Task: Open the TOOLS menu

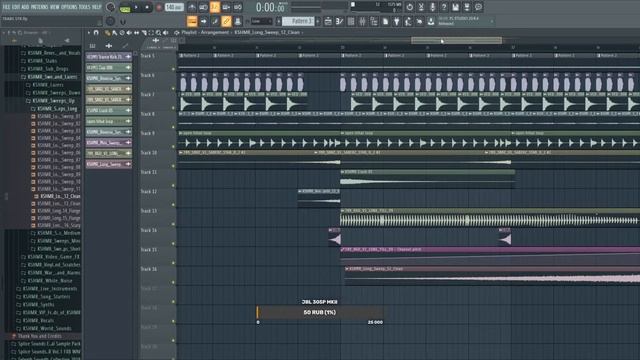Action: pyautogui.click(x=84, y=7)
